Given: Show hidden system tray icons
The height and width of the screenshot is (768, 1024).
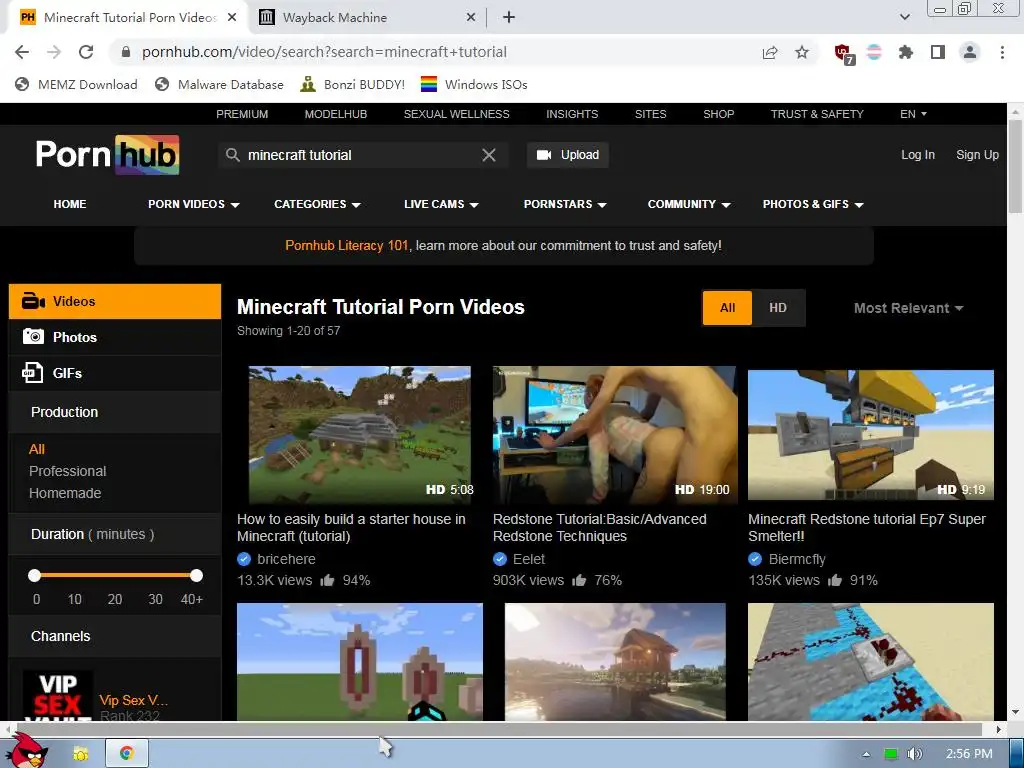Looking at the screenshot, I should click(x=866, y=754).
